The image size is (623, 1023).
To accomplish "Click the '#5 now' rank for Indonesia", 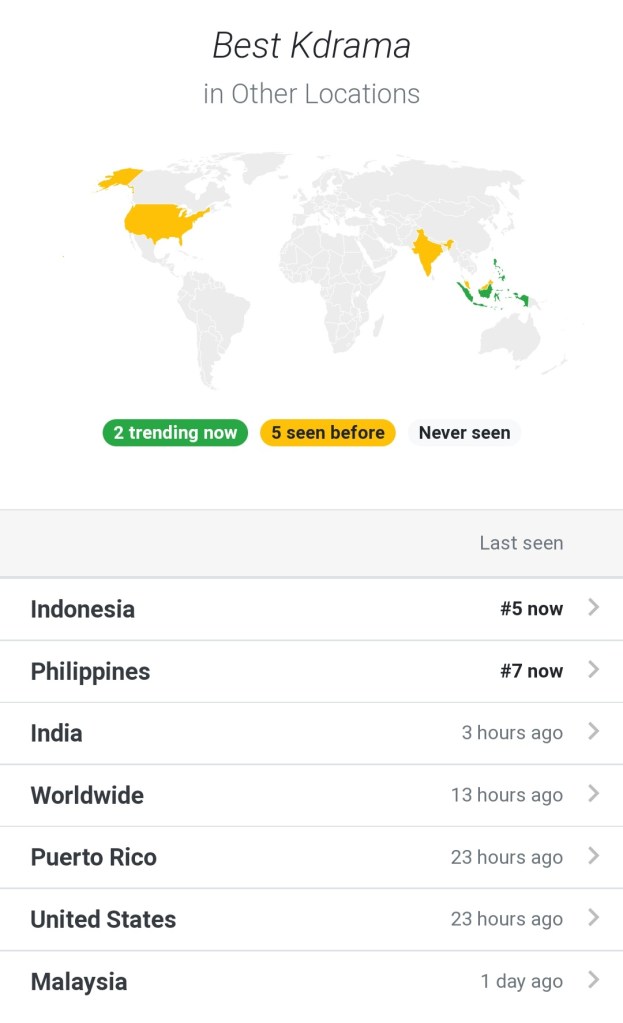I will point(531,609).
